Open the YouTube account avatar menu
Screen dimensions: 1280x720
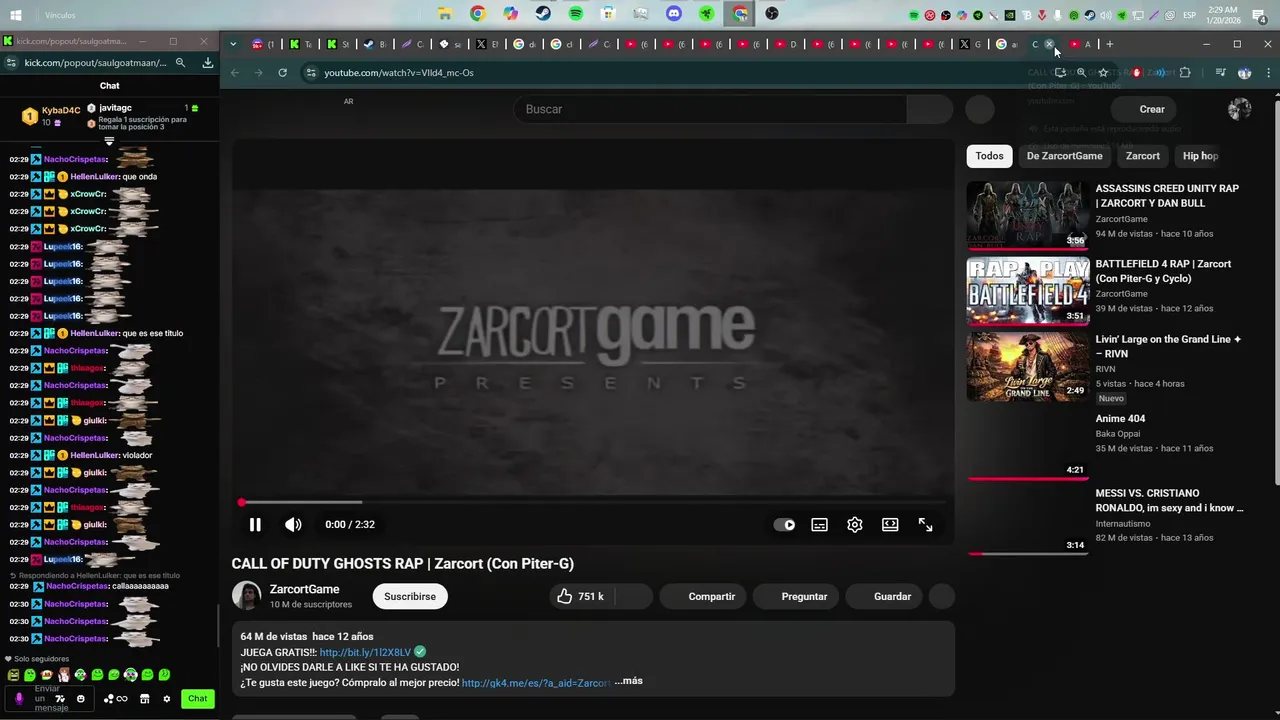pos(1239,109)
